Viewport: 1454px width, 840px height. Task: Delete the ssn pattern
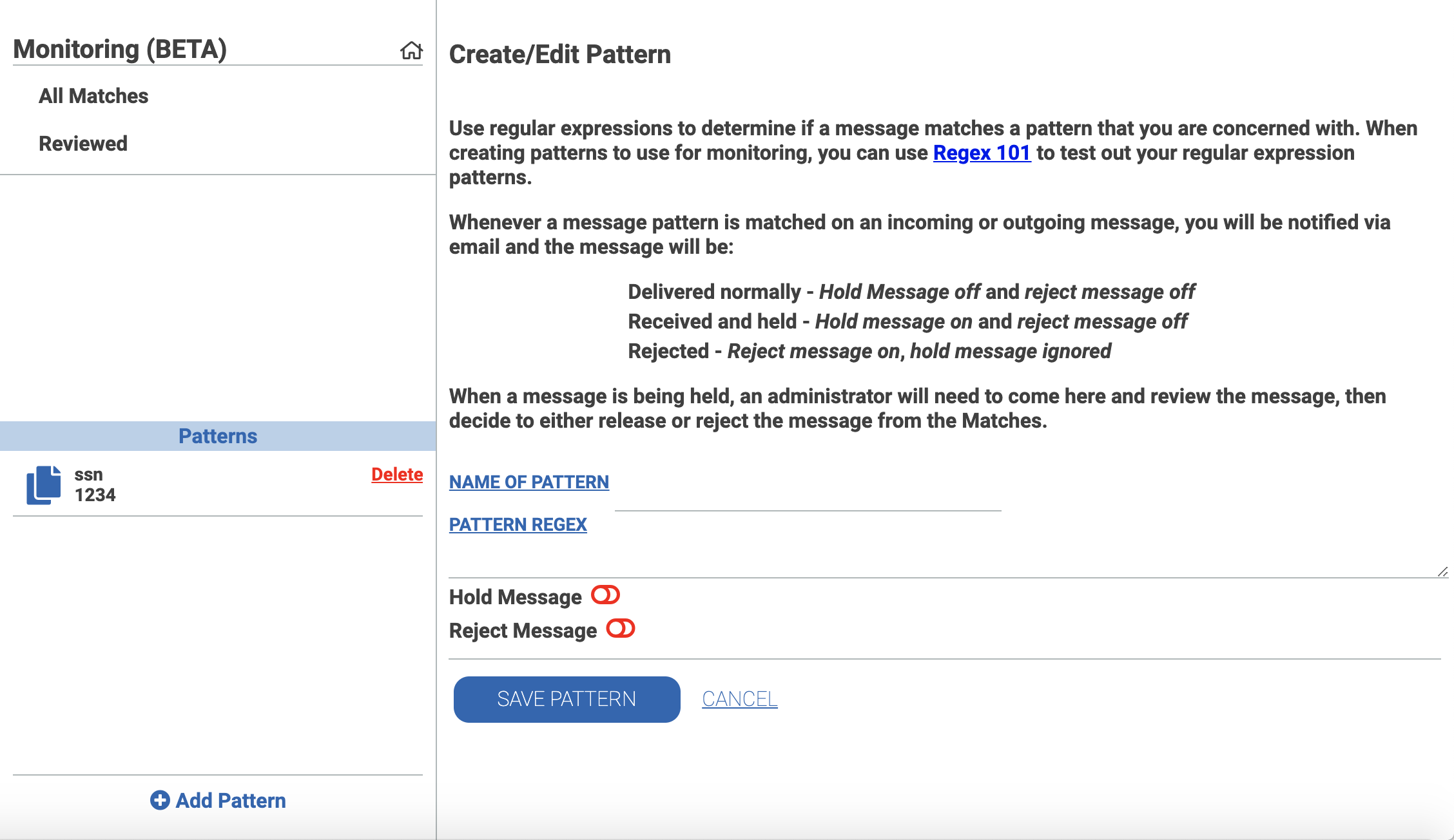397,475
